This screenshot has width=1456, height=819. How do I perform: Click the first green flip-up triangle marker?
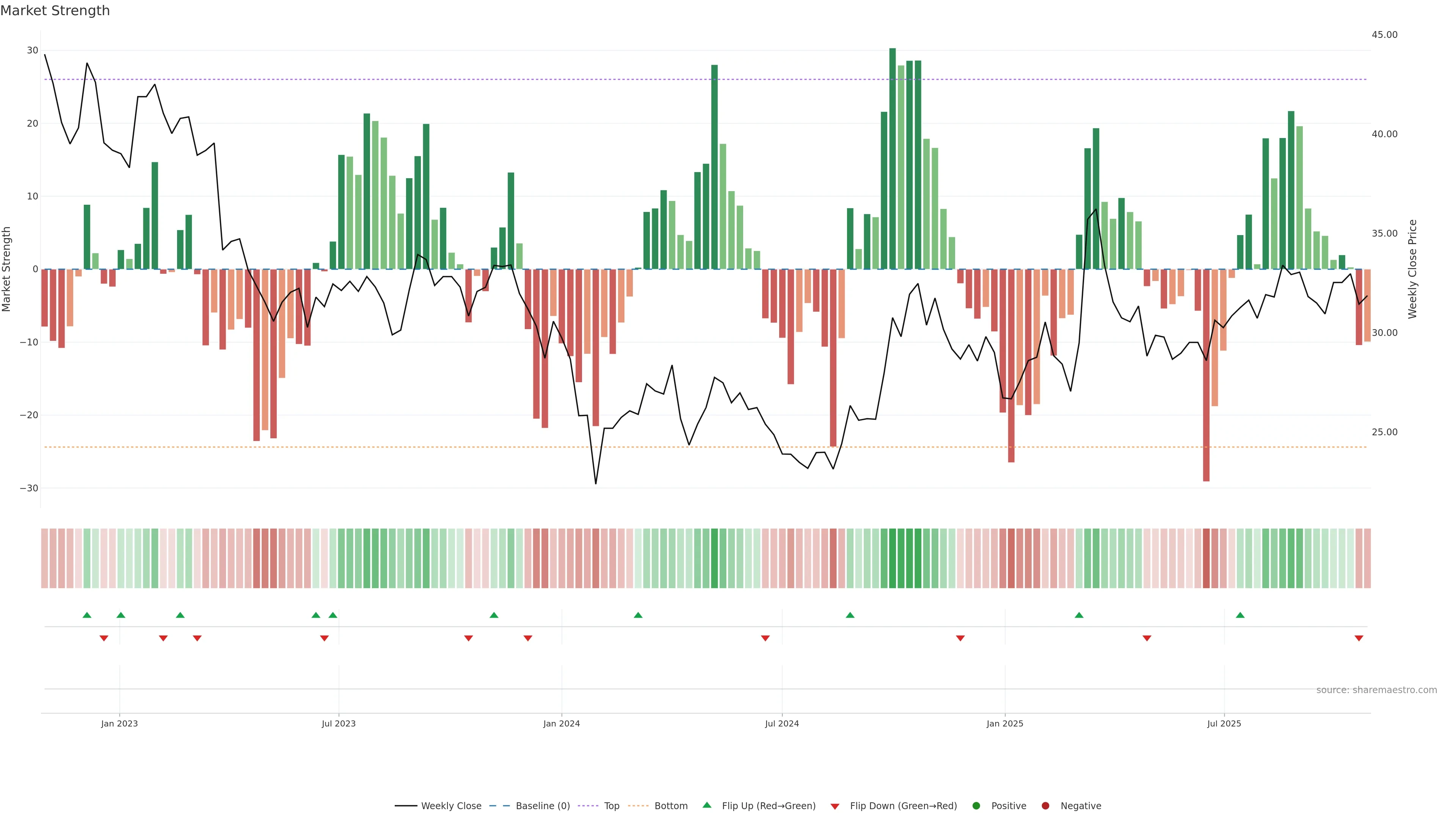[87, 615]
